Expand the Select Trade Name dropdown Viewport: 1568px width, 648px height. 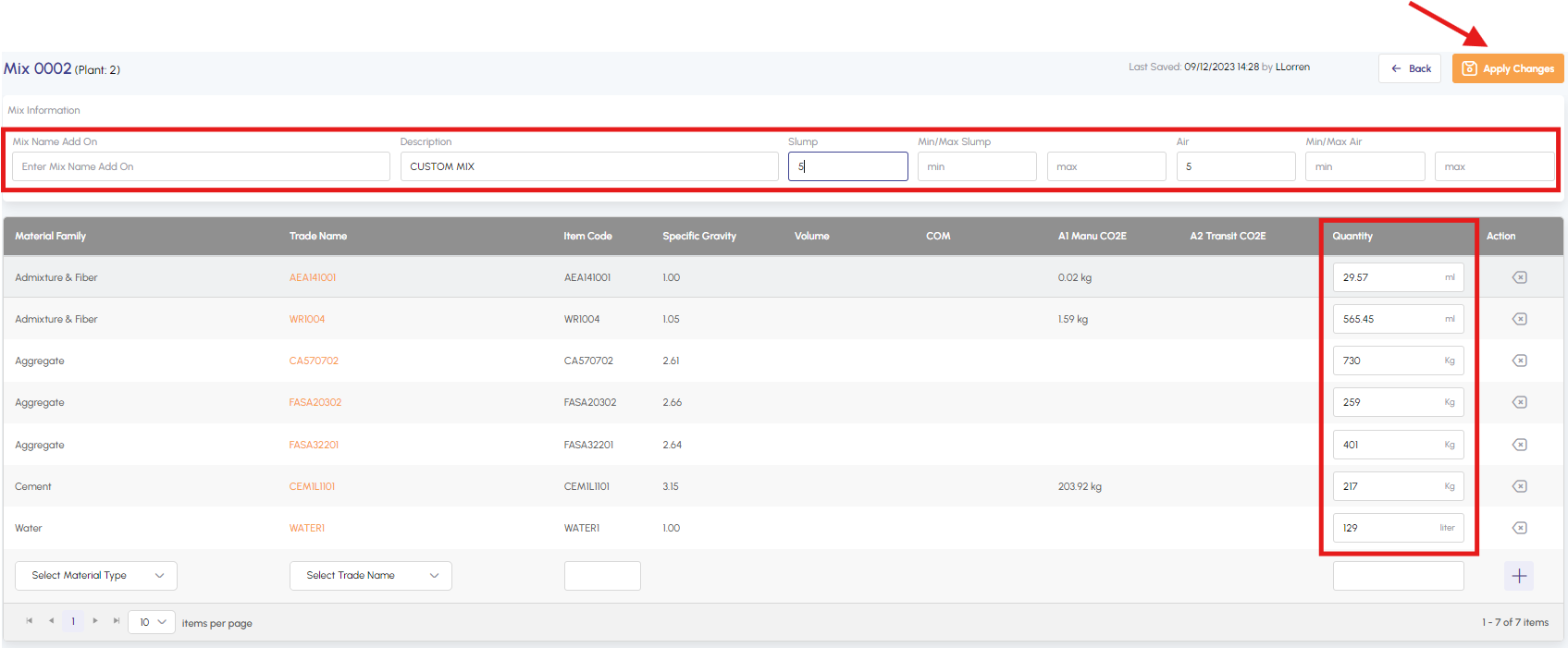tap(370, 575)
